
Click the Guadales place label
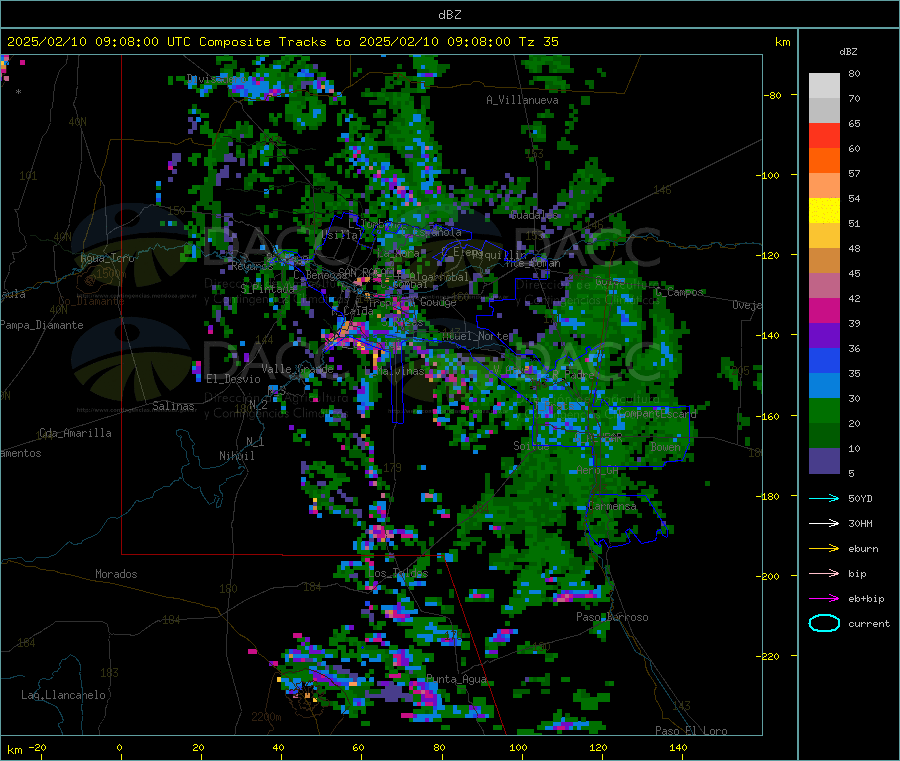coord(534,215)
